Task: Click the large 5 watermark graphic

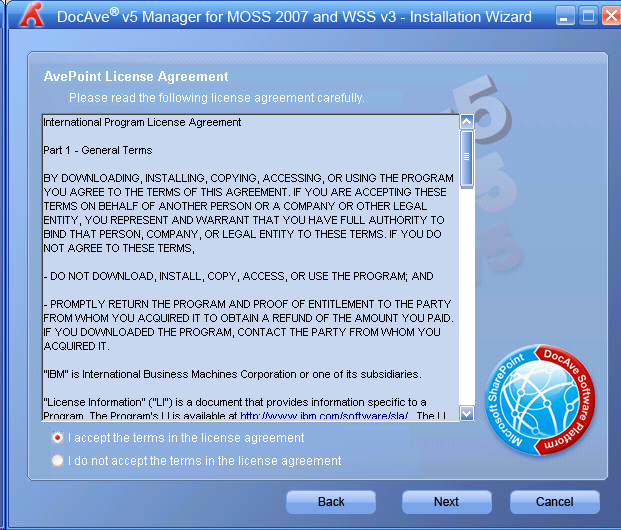Action: [x=498, y=110]
